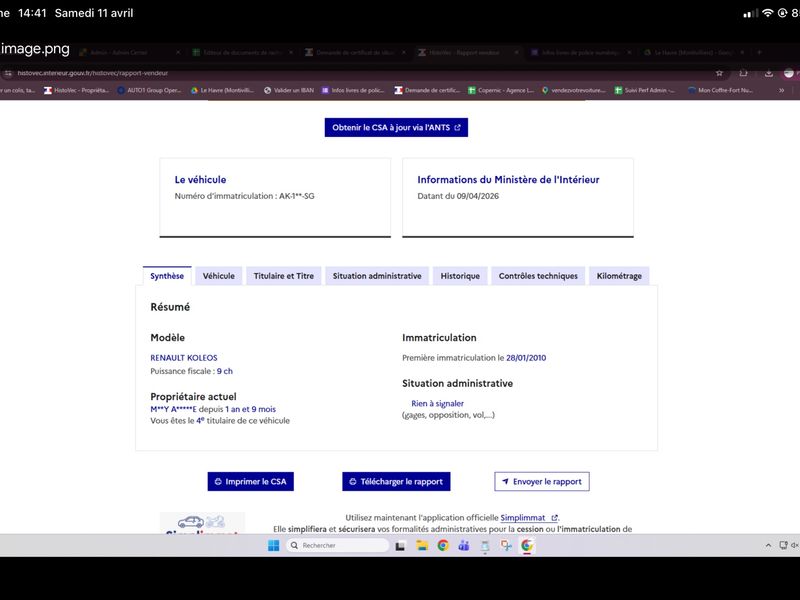Viewport: 800px width, 600px height.
Task: Expand the hidden bookmarks chevron
Action: pos(781,90)
